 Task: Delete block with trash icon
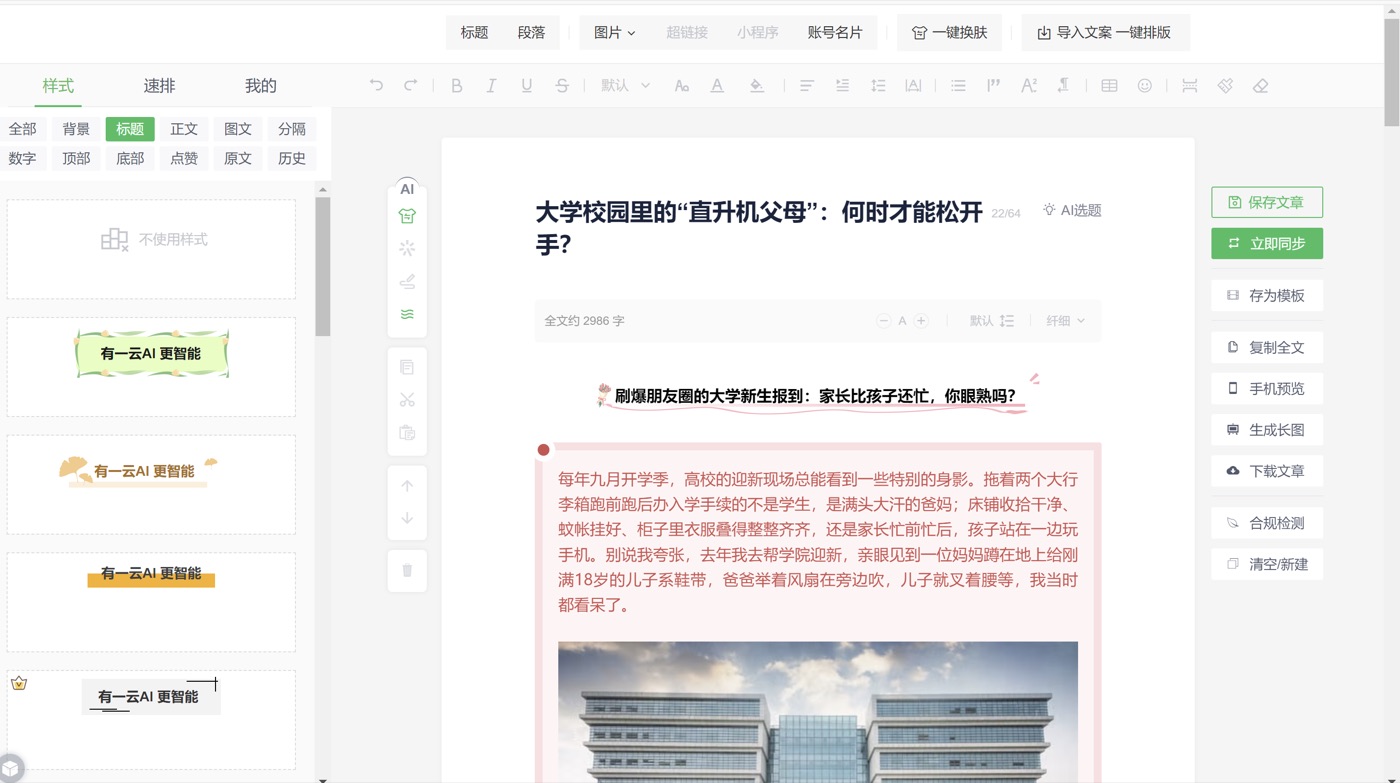407,571
